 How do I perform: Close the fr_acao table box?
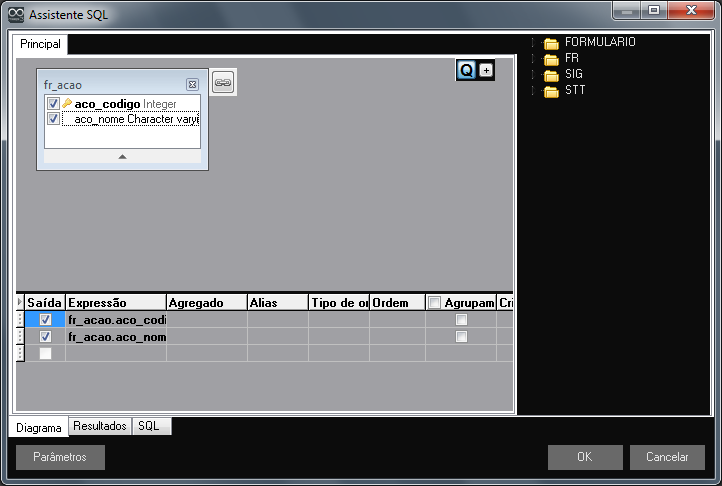click(192, 85)
